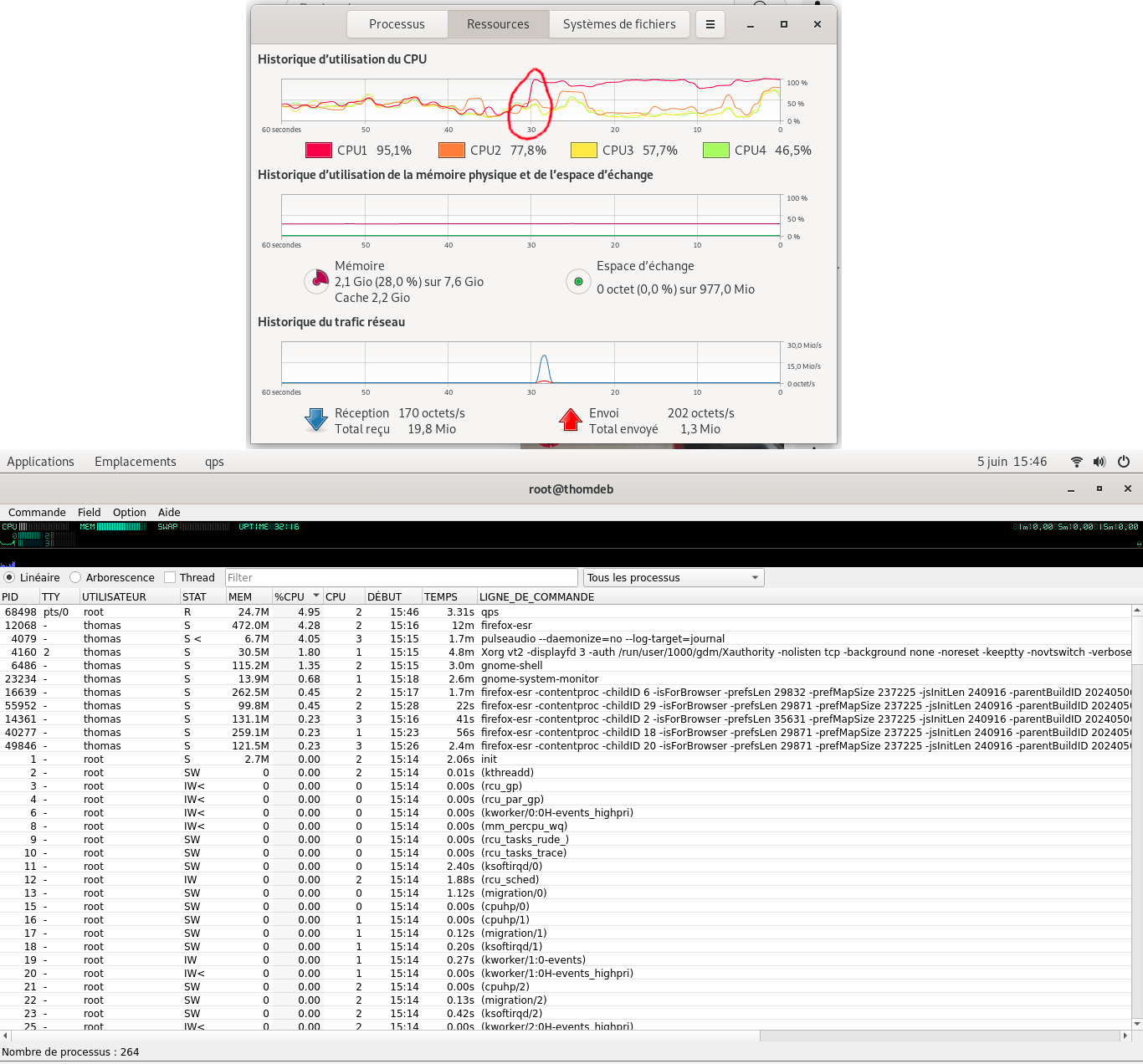Click the horizontal scrollbar left arrow in qps
This screenshot has height=1064, width=1143.
point(5,1036)
